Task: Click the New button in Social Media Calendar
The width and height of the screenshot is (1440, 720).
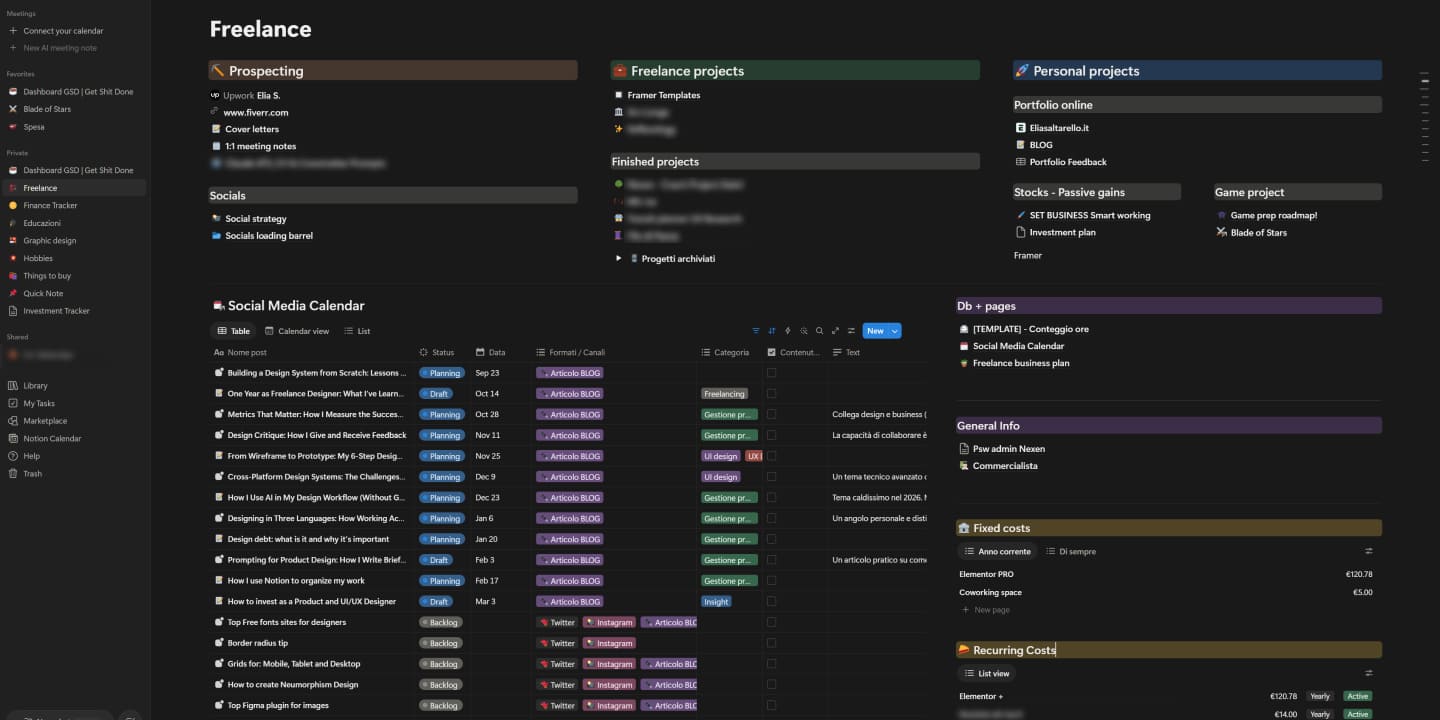Action: (875, 331)
